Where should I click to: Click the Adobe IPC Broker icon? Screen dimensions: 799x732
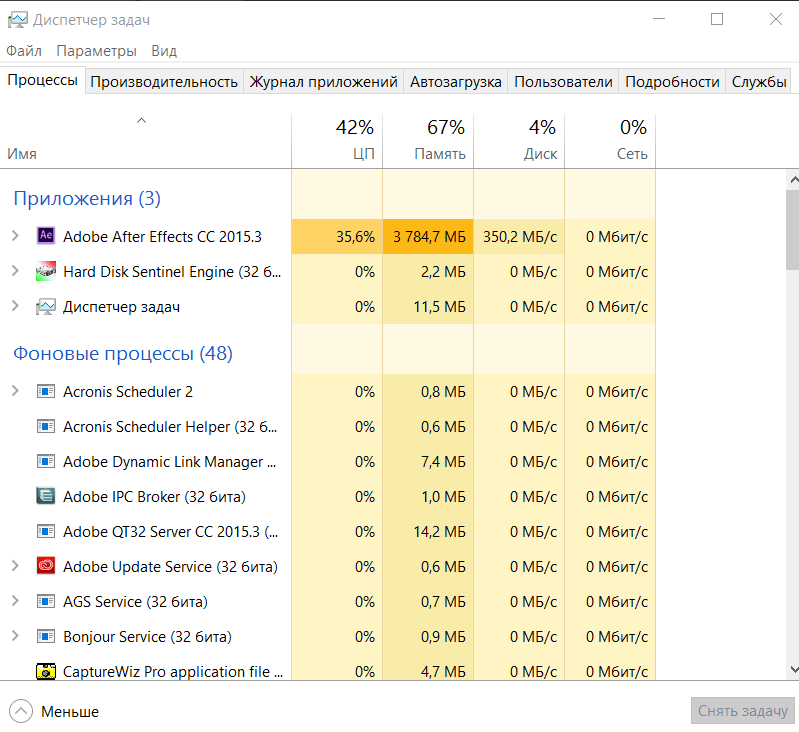(45, 496)
